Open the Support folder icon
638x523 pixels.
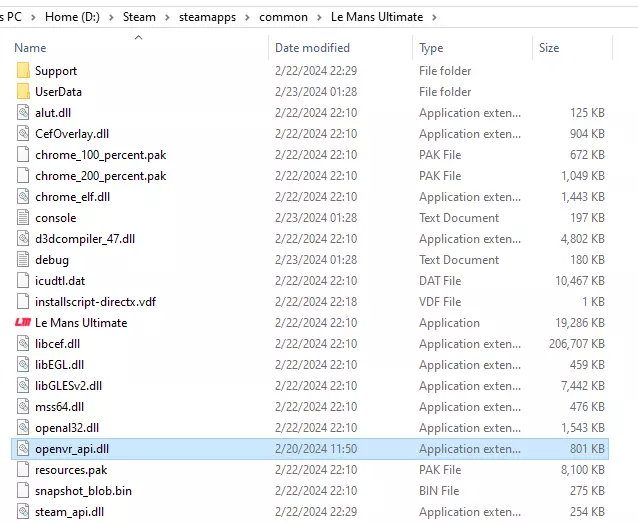point(23,70)
